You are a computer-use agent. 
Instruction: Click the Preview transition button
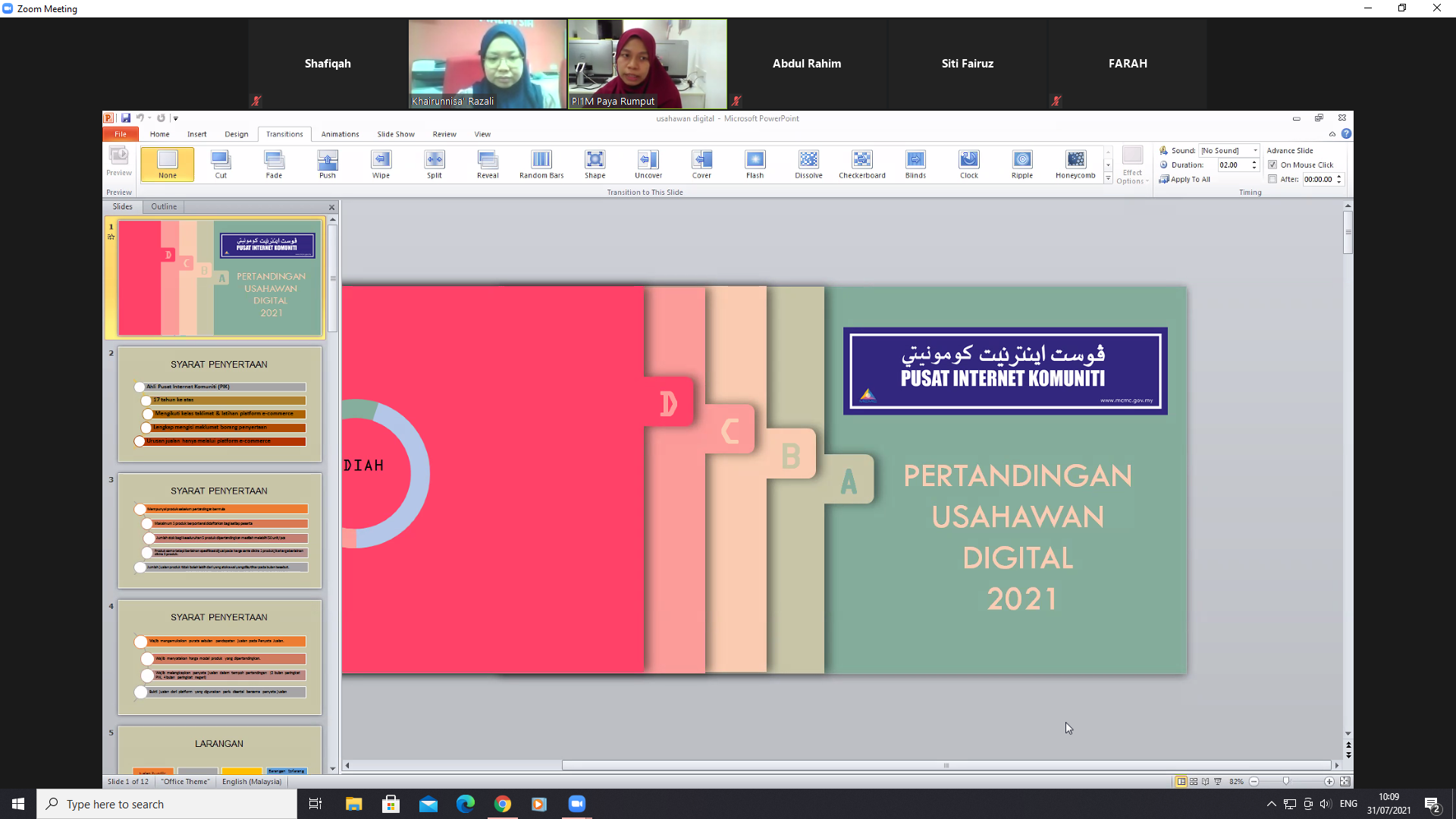tap(119, 162)
